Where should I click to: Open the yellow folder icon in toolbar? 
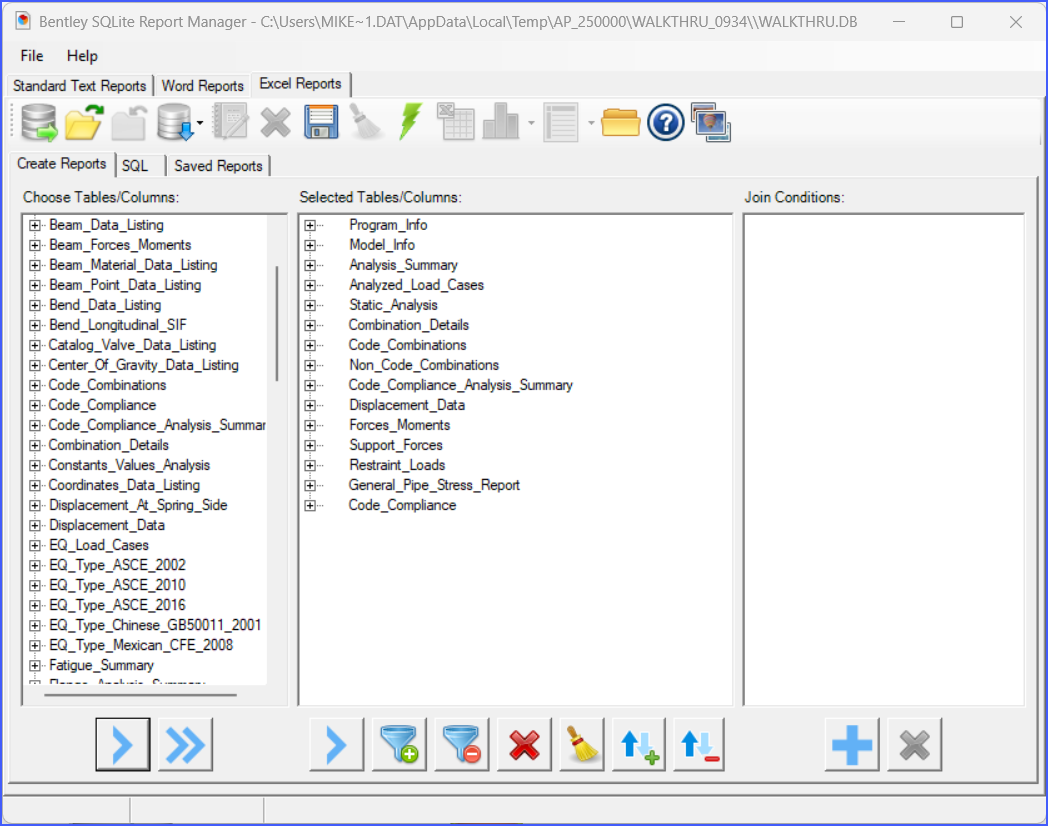[x=621, y=122]
